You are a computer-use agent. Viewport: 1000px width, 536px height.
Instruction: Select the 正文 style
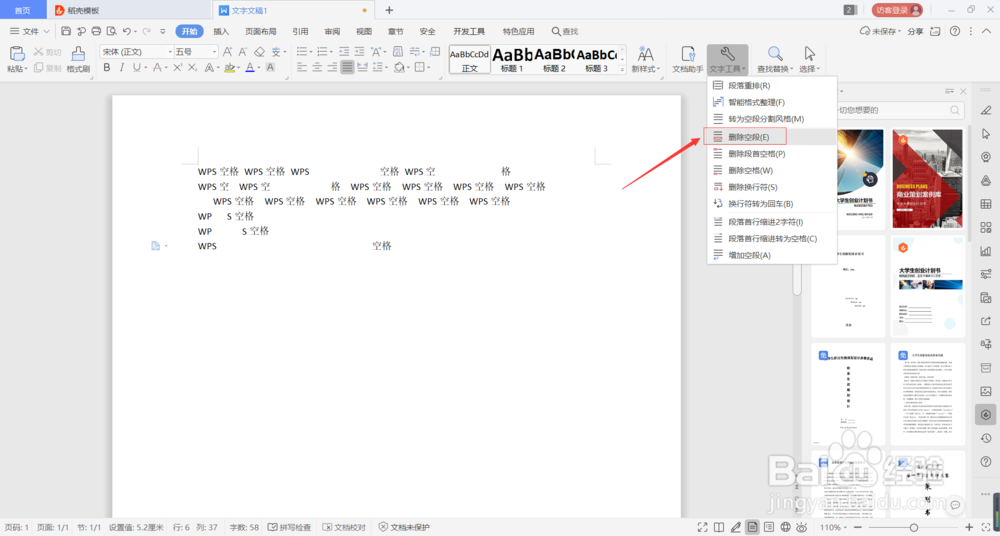(469, 60)
